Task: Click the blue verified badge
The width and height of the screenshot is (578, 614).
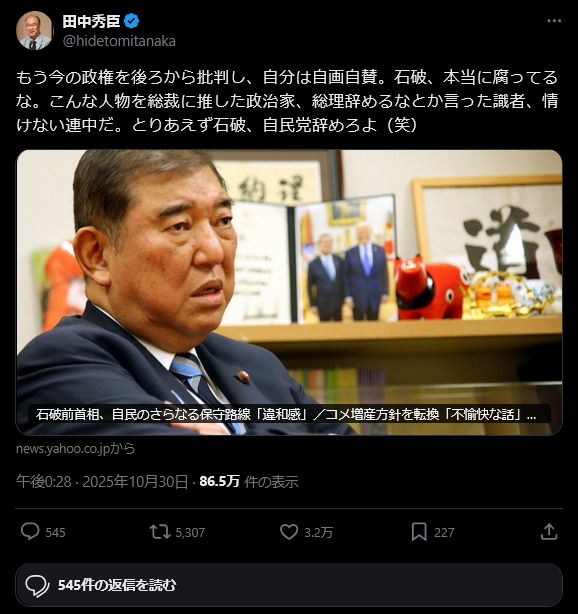Action: tap(131, 21)
